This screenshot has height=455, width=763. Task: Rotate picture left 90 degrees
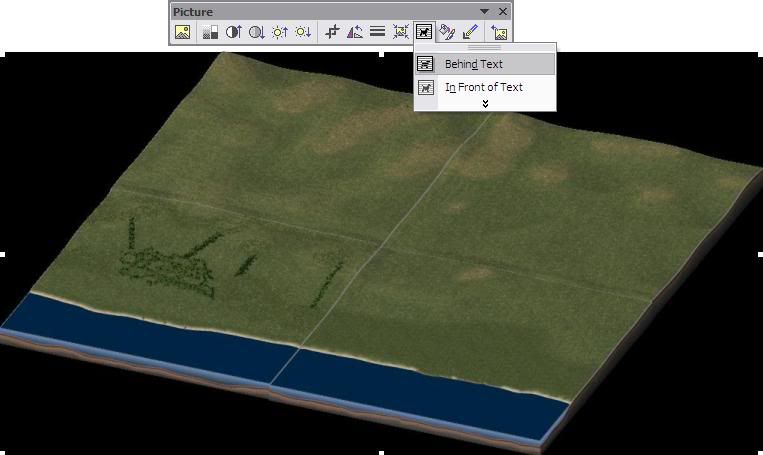click(355, 32)
